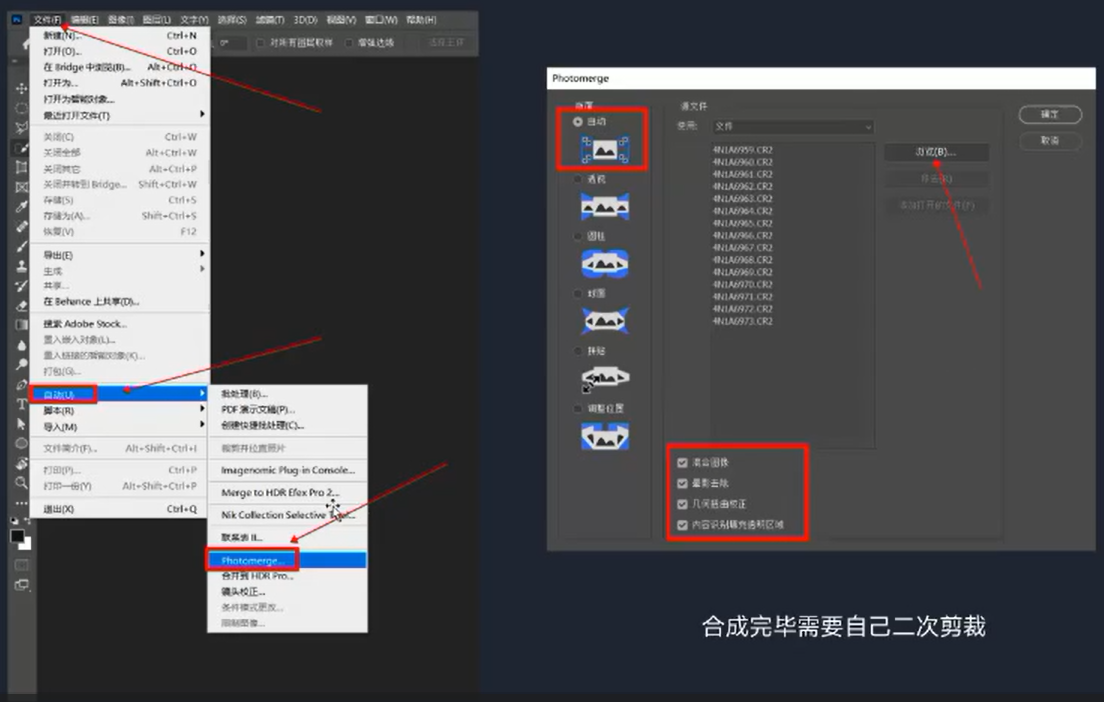Screen dimensions: 1104x702
Task: Expand the Recent Files (最近打开文件) submenu
Action: (120, 115)
